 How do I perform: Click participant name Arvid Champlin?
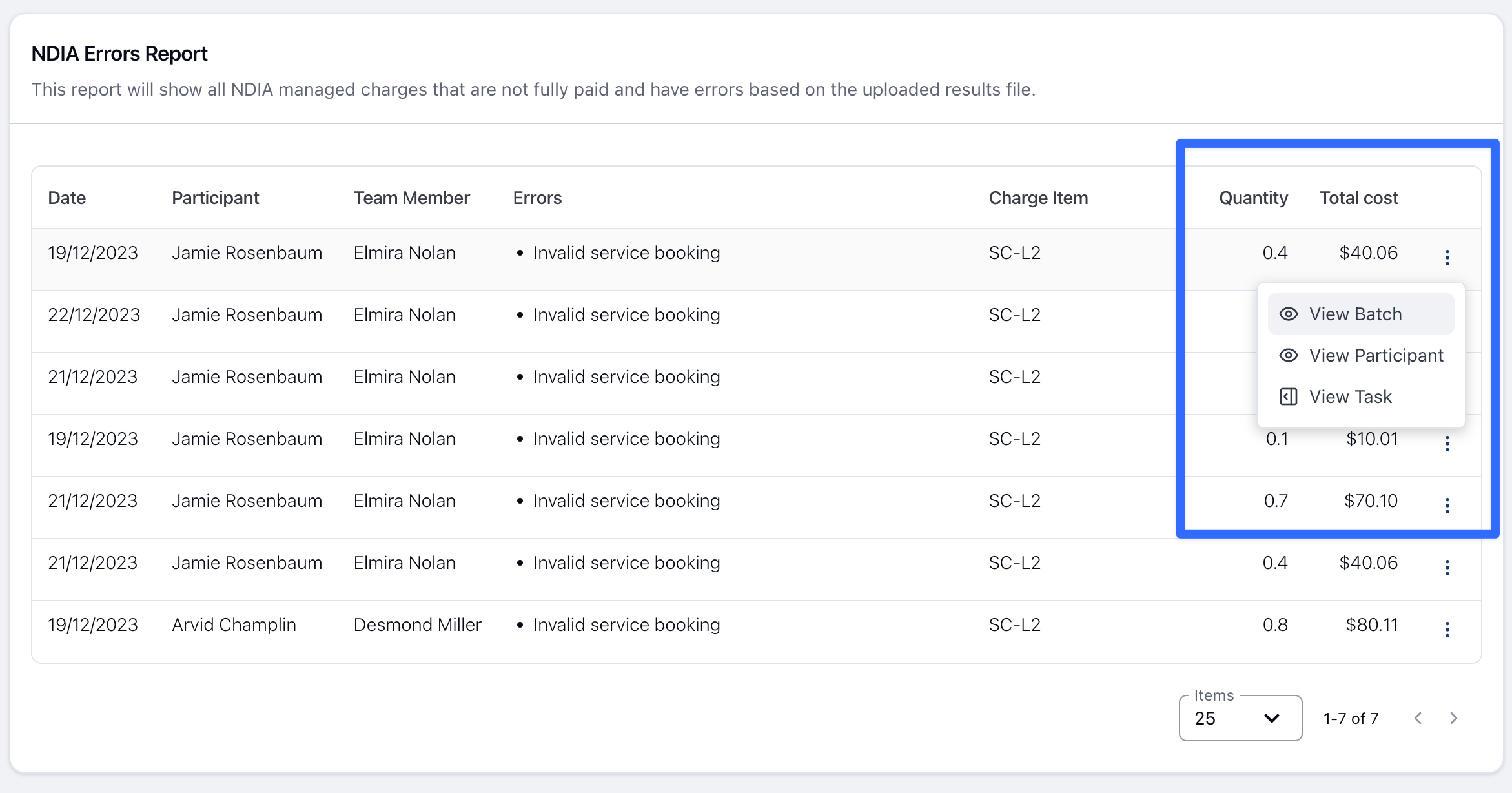234,624
